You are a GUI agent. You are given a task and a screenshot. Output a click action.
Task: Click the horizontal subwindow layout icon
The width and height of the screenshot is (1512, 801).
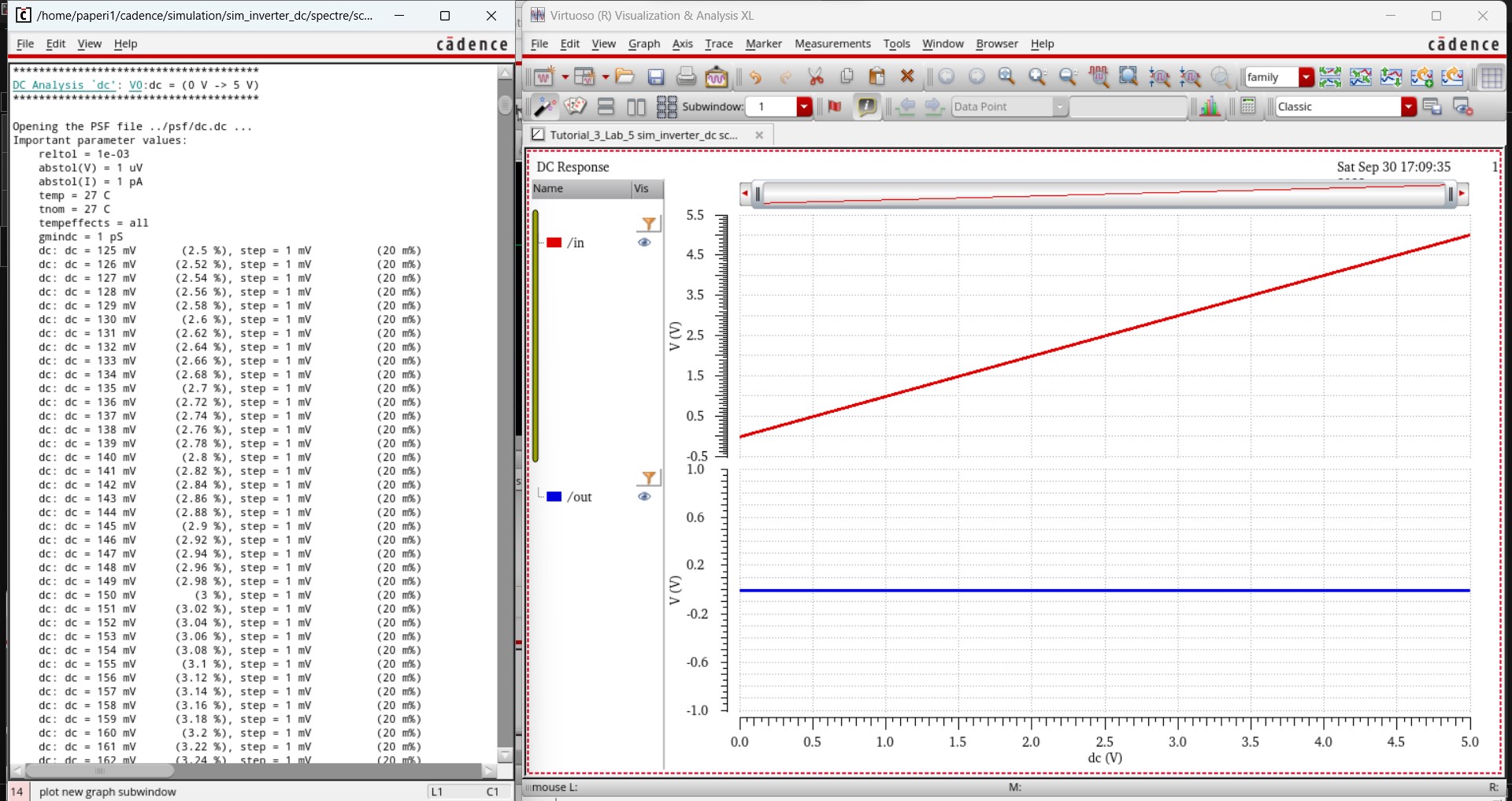tap(636, 106)
